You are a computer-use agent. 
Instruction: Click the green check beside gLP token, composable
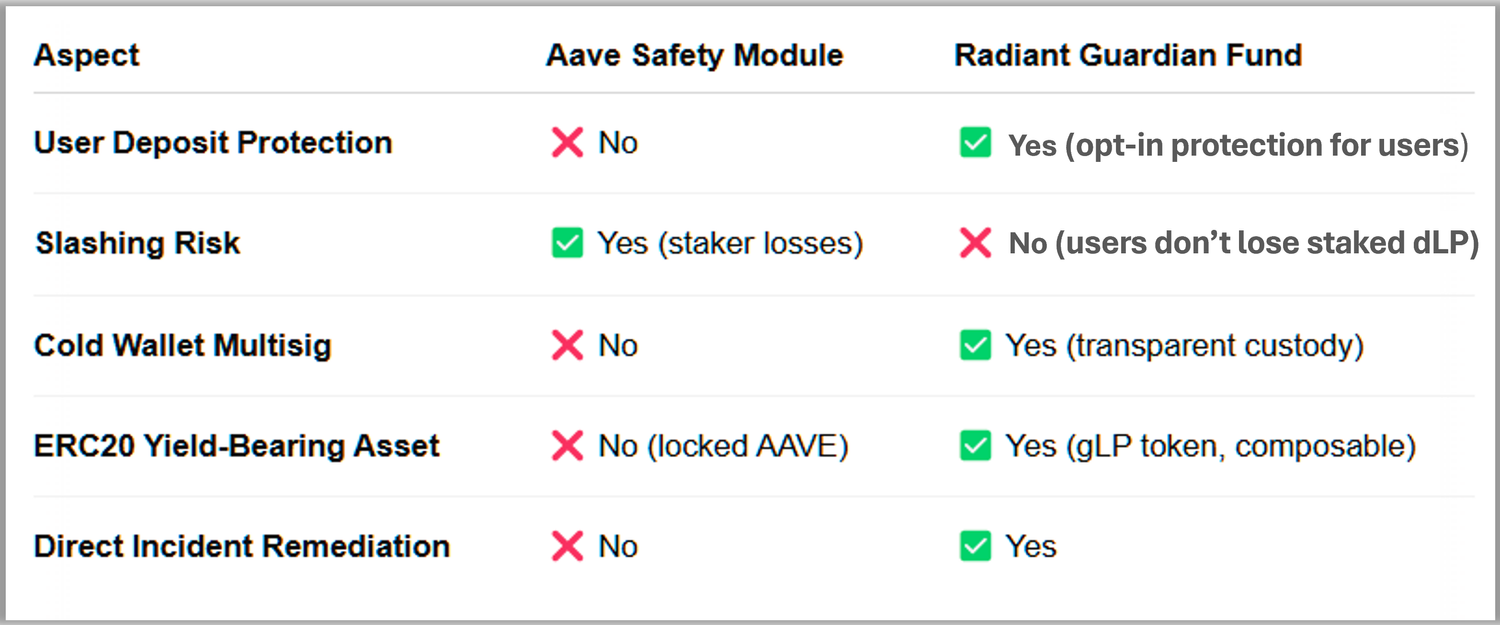click(975, 446)
